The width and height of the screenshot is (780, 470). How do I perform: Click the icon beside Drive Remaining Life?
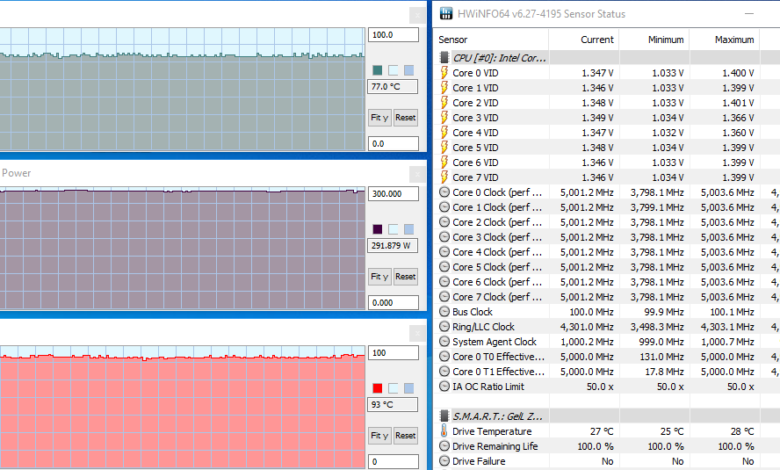coord(444,446)
